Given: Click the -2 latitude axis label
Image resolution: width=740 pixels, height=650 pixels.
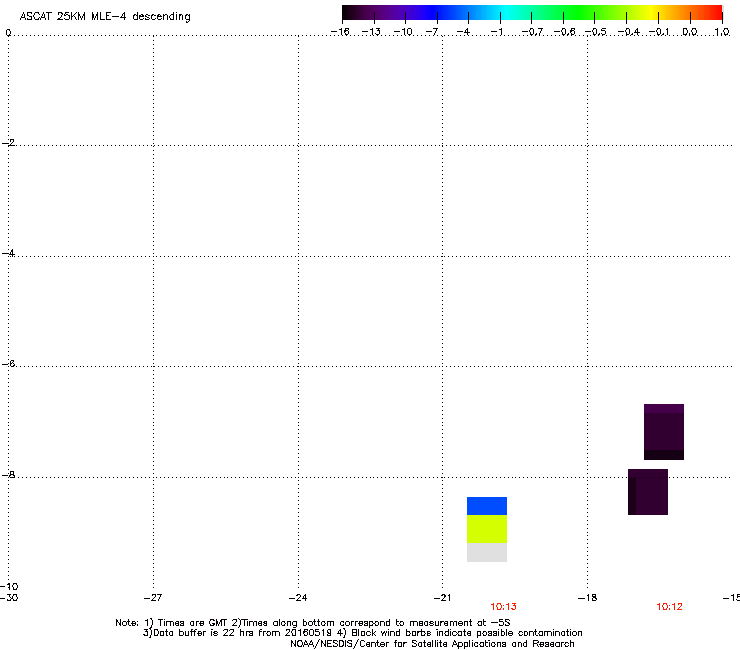Looking at the screenshot, I should click(8, 143).
